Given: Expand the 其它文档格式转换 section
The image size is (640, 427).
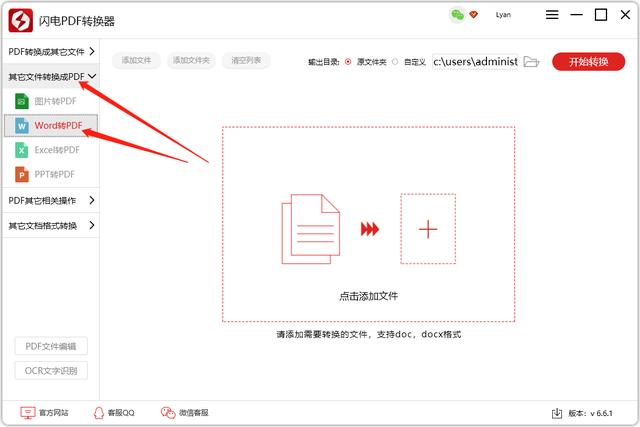Looking at the screenshot, I should (x=50, y=225).
